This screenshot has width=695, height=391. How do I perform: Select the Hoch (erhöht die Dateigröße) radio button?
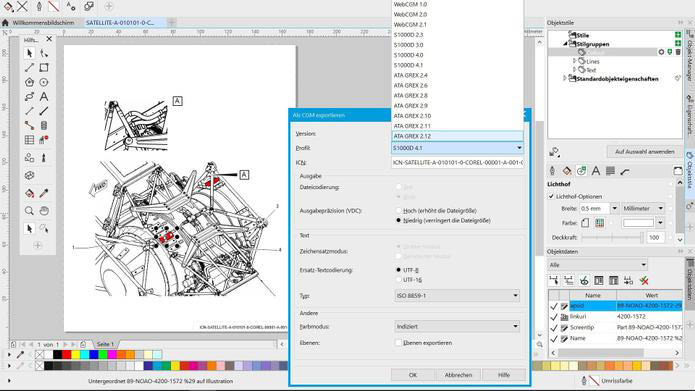[398, 211]
